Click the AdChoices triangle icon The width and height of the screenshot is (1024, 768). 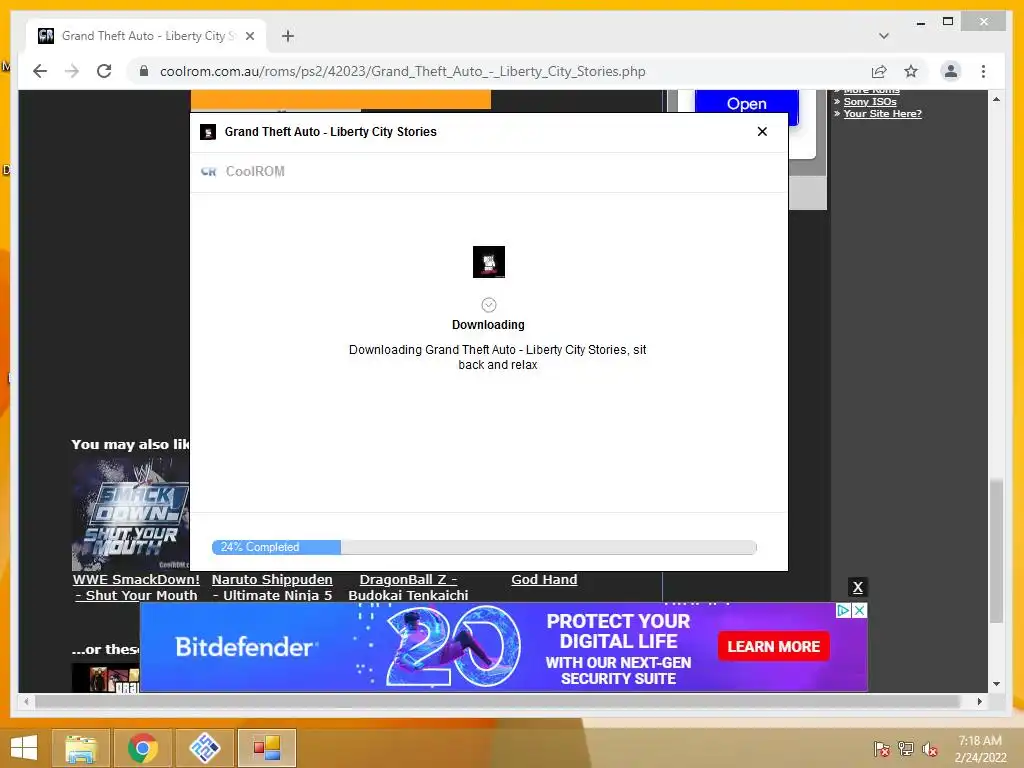coord(843,611)
